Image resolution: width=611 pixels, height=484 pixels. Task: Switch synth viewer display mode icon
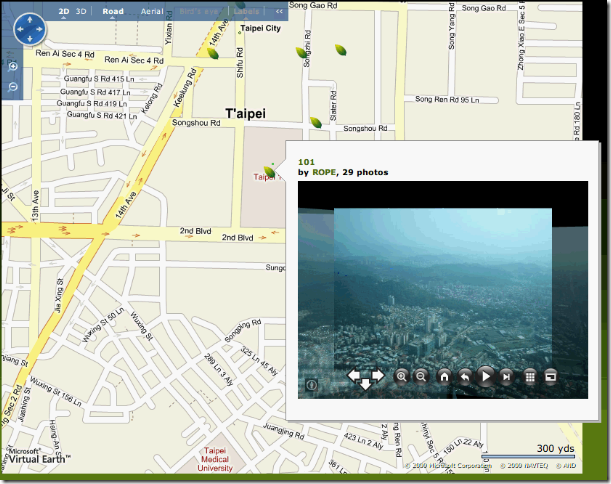(x=550, y=377)
